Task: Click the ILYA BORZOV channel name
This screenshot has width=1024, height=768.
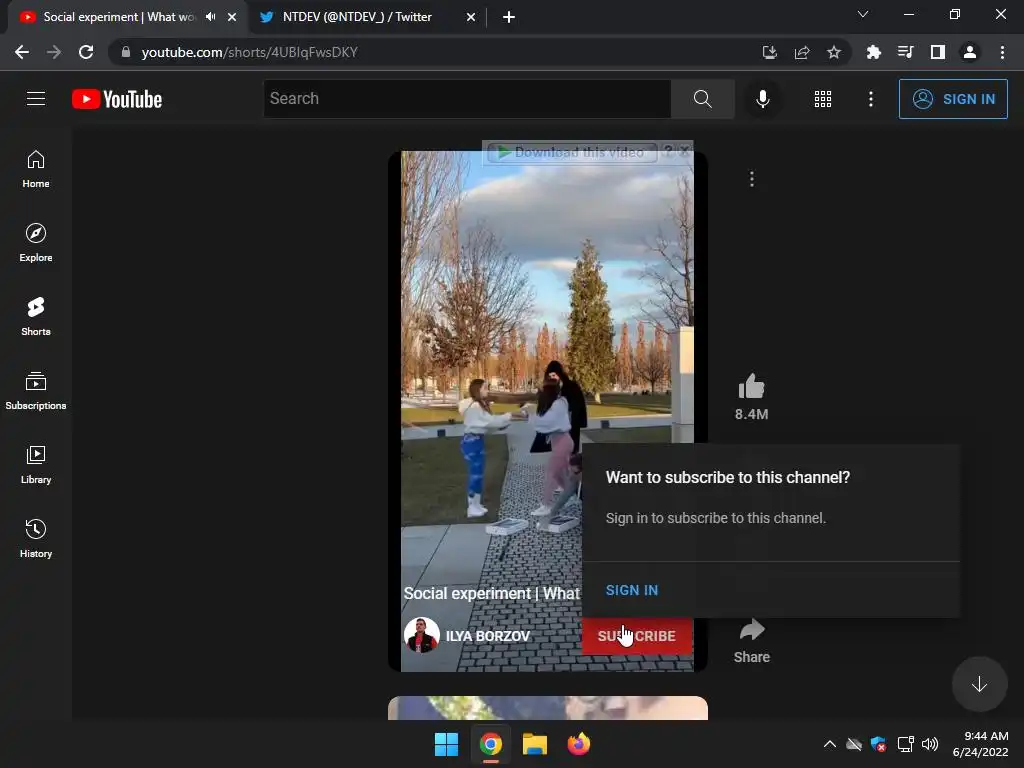Action: pyautogui.click(x=487, y=636)
